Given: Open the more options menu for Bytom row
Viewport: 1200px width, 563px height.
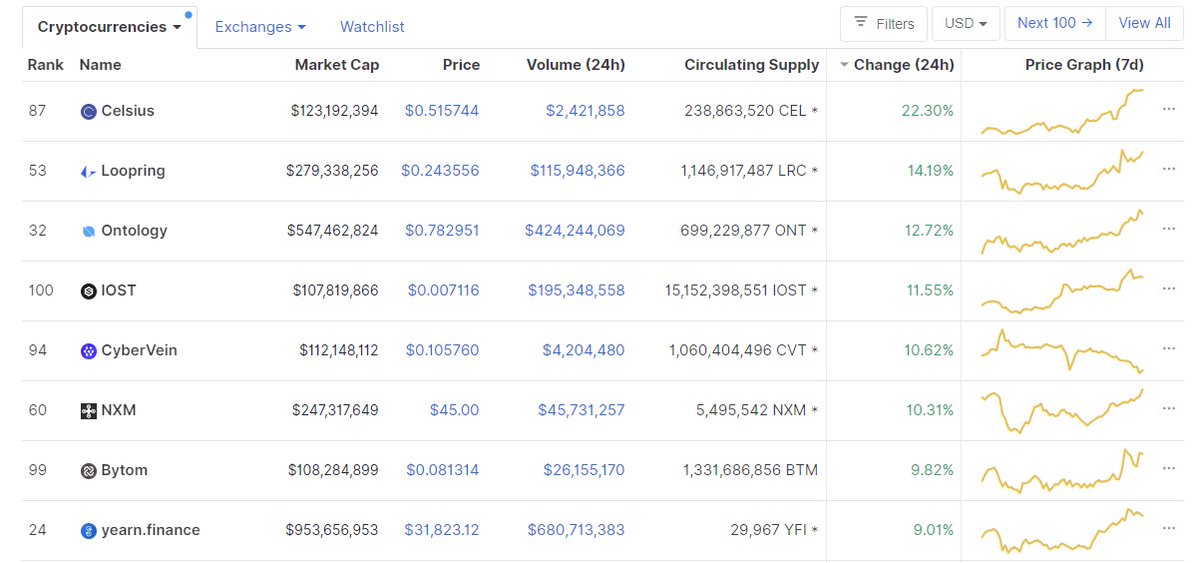Looking at the screenshot, I should [x=1169, y=469].
